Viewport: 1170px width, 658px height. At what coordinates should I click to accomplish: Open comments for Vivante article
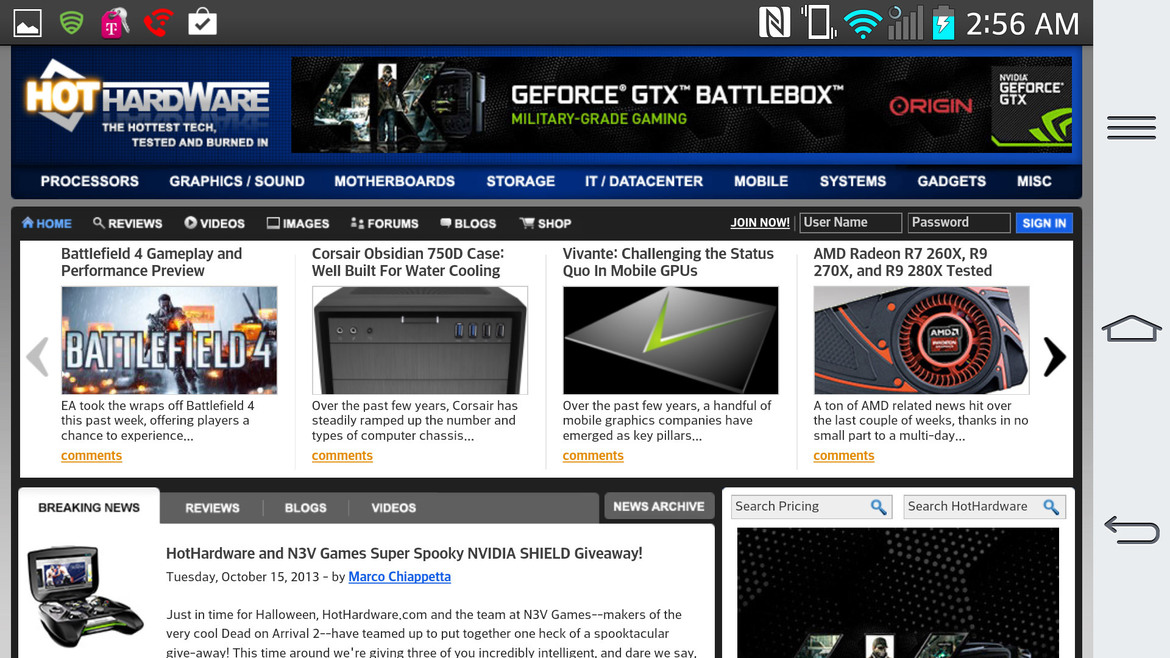(592, 456)
